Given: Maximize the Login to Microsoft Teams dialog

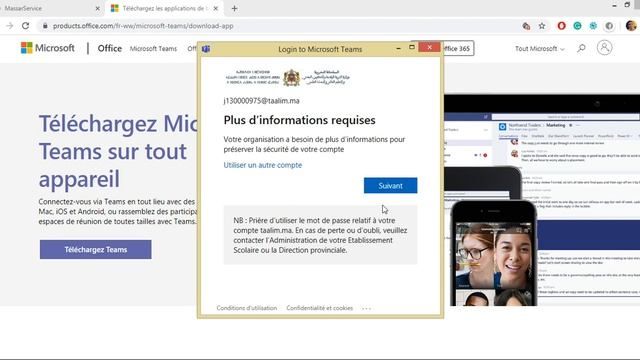Looking at the screenshot, I should pyautogui.click(x=411, y=47).
